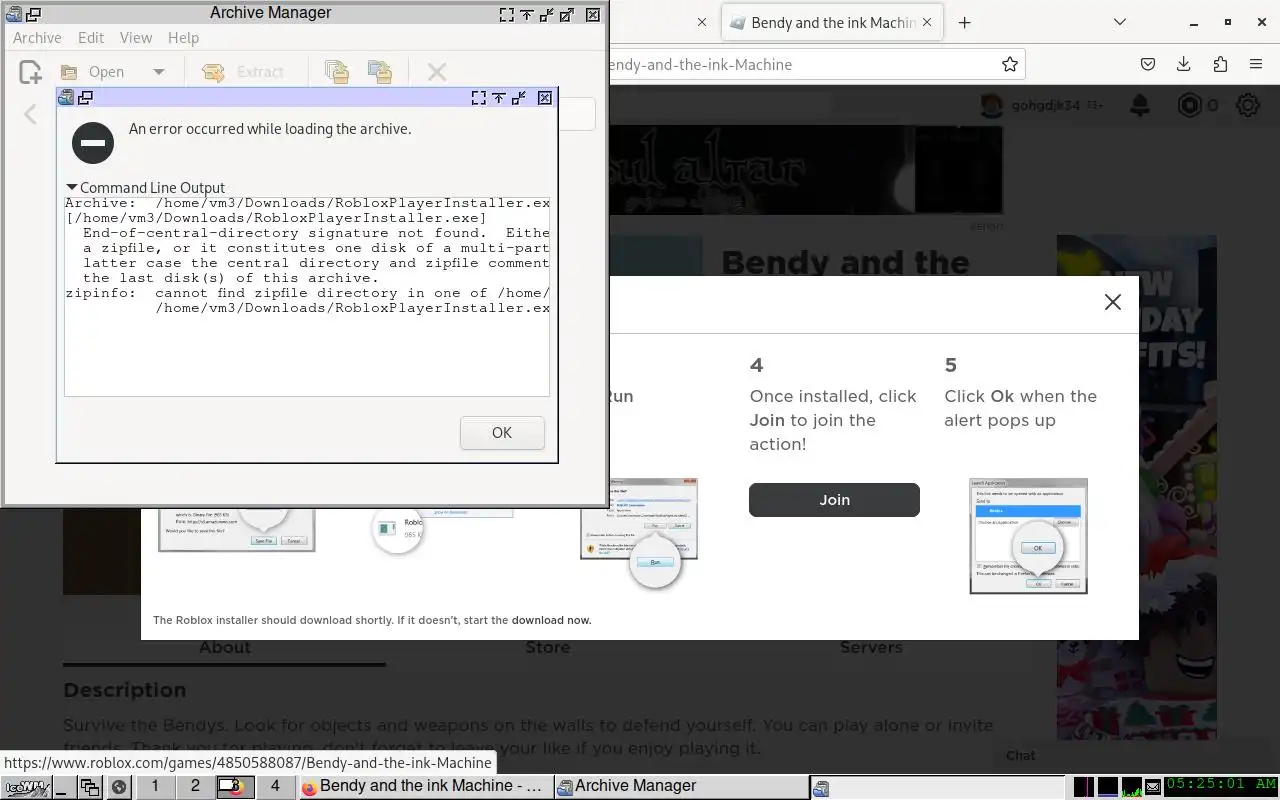Click the Archive Manager window menu icon
Screen dimensions: 1280x800
13,14
